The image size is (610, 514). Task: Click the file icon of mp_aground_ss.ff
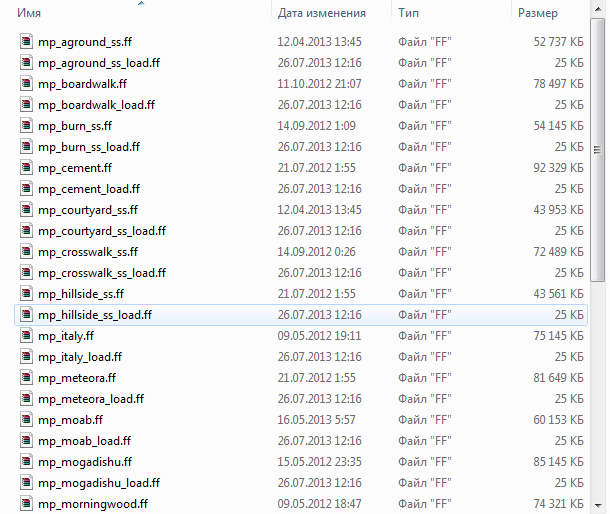(x=27, y=42)
